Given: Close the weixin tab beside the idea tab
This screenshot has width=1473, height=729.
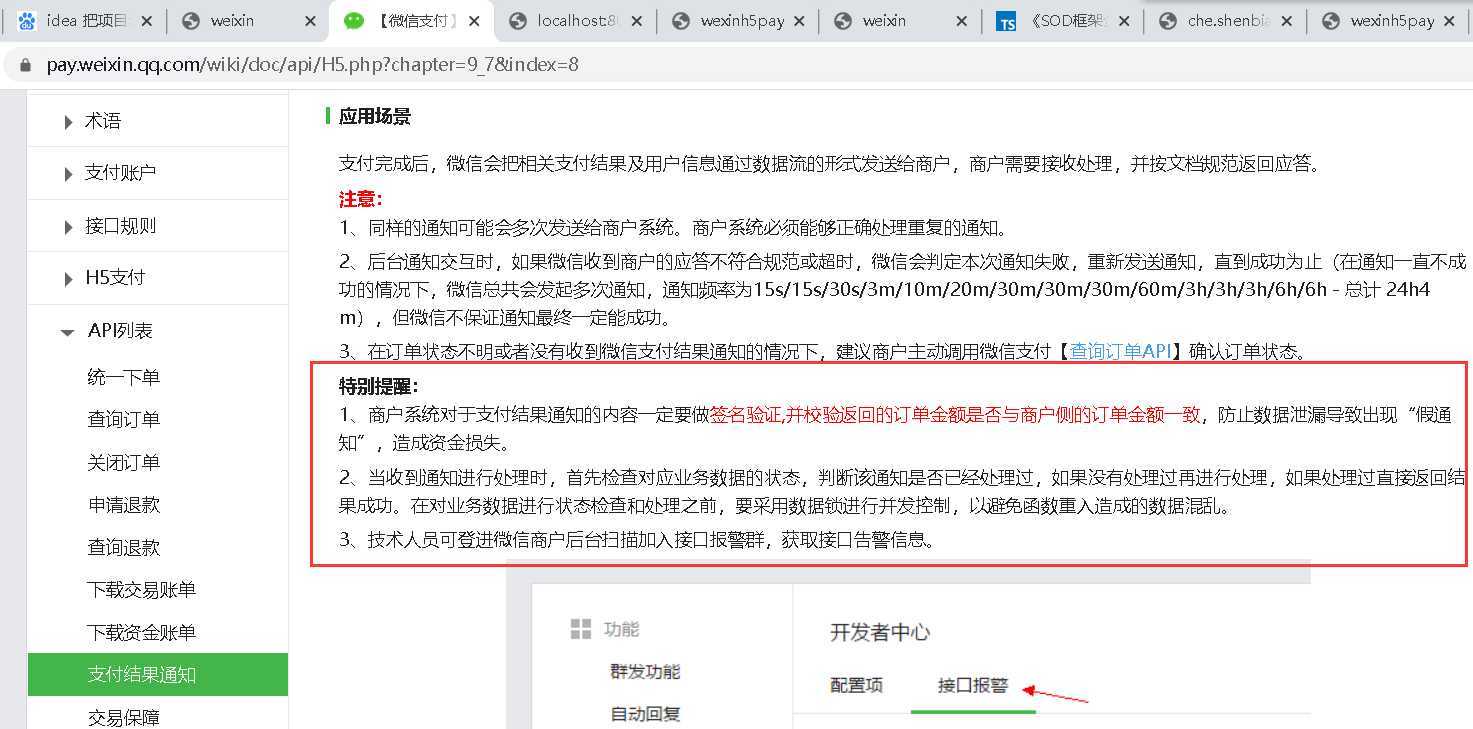Looking at the screenshot, I should pyautogui.click(x=310, y=21).
